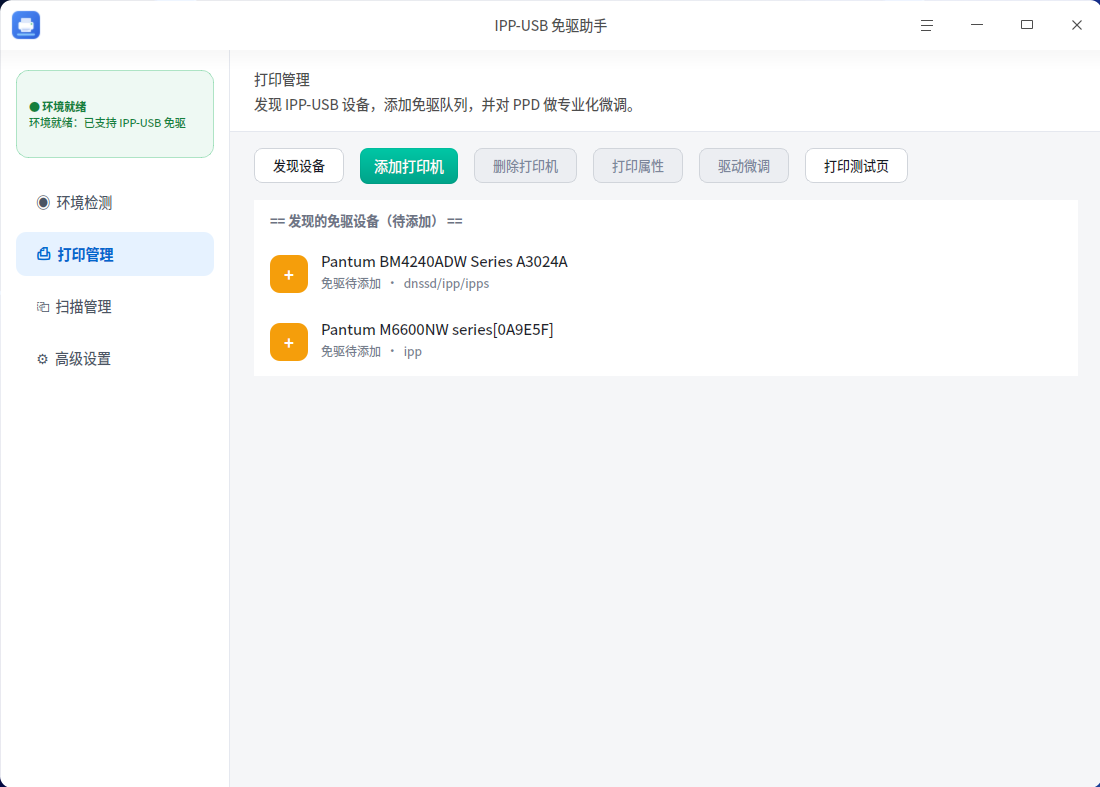Click the blue printer app icon
Screen dimensions: 1100x787
tap(26, 25)
